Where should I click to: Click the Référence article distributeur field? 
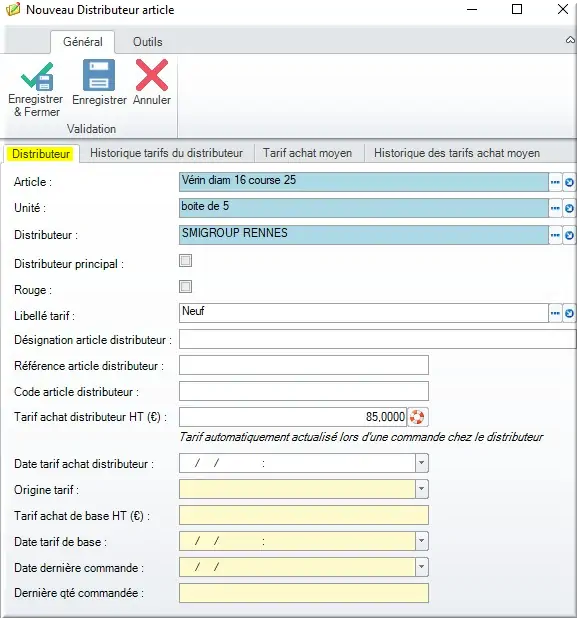(x=304, y=365)
